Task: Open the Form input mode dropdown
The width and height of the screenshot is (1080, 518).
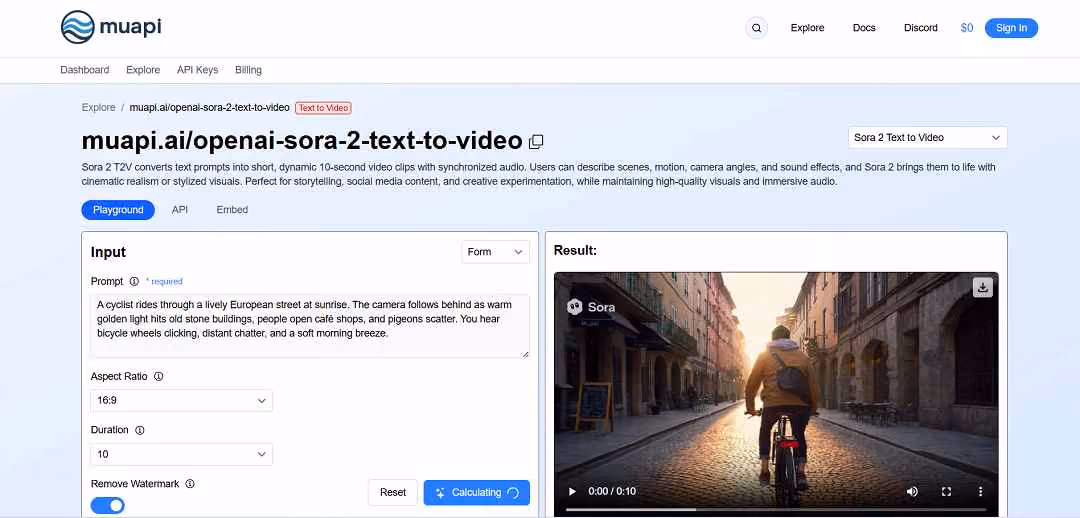Action: (495, 252)
